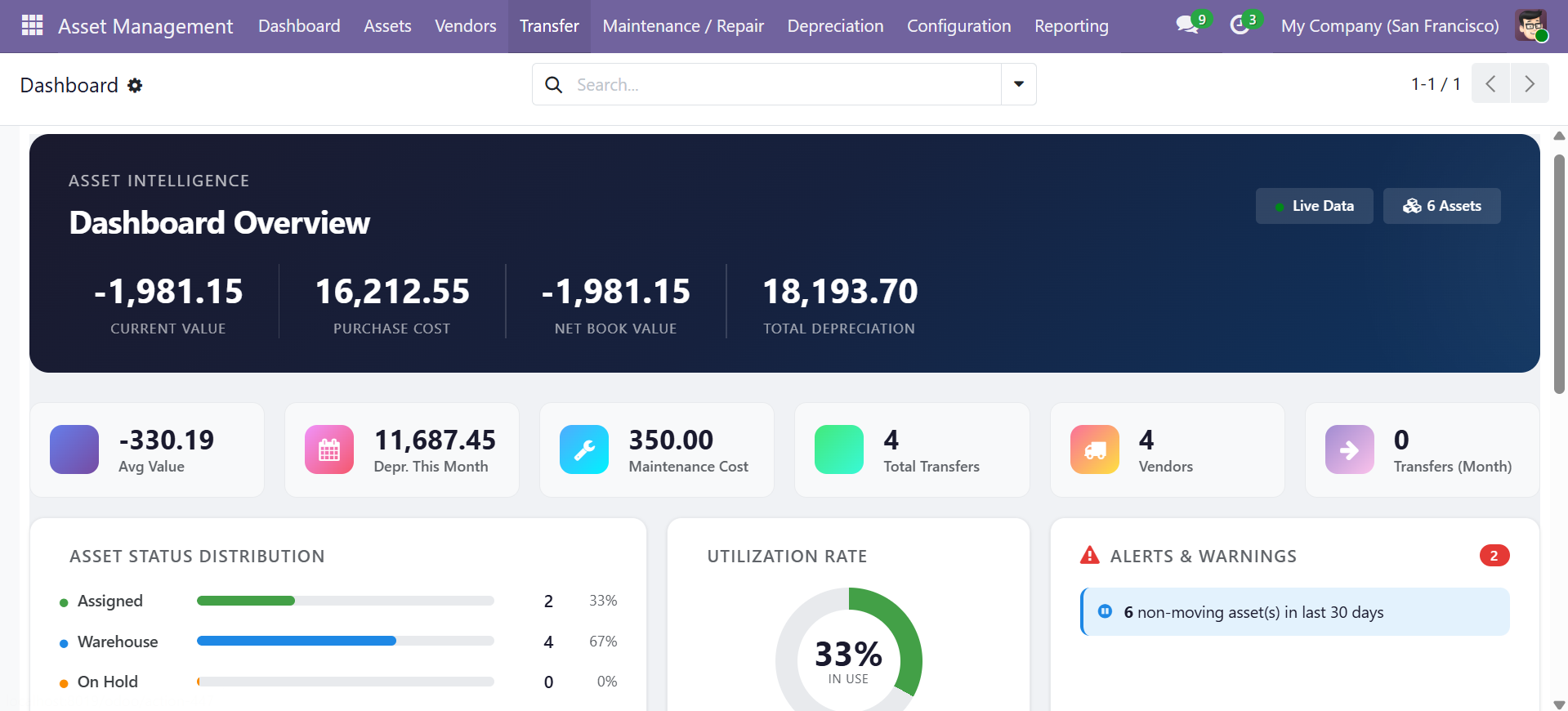Focus the Search input field
Image resolution: width=1568 pixels, height=711 pixels.
[x=784, y=84]
